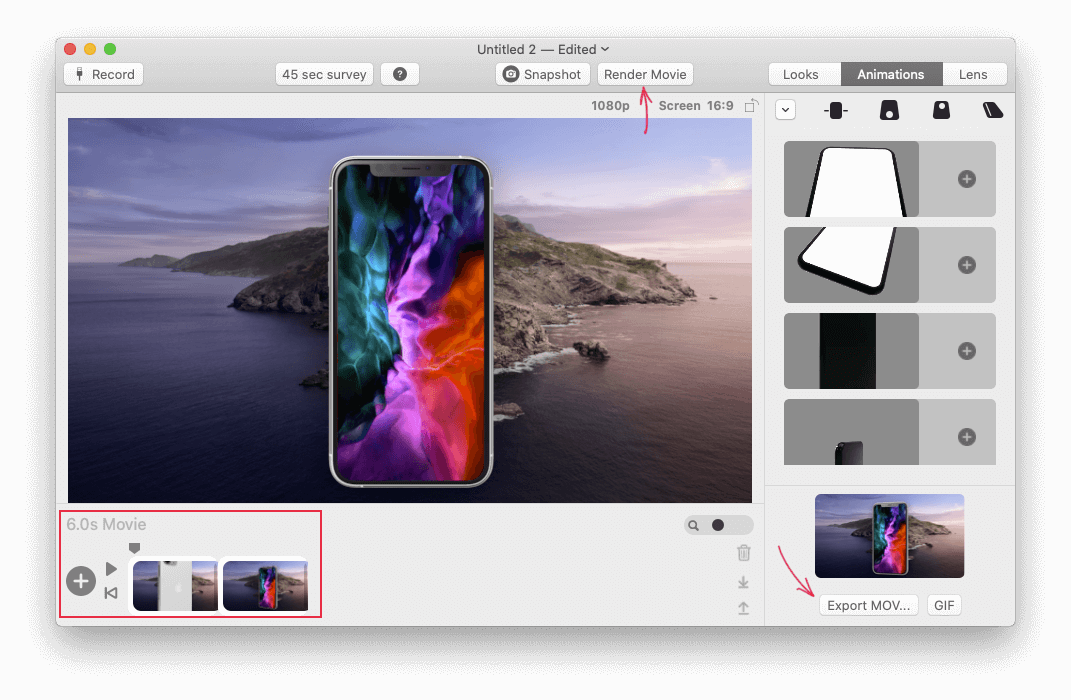The image size is (1071, 700).
Task: Select the horizontal-spin device animation icon
Action: [836, 110]
